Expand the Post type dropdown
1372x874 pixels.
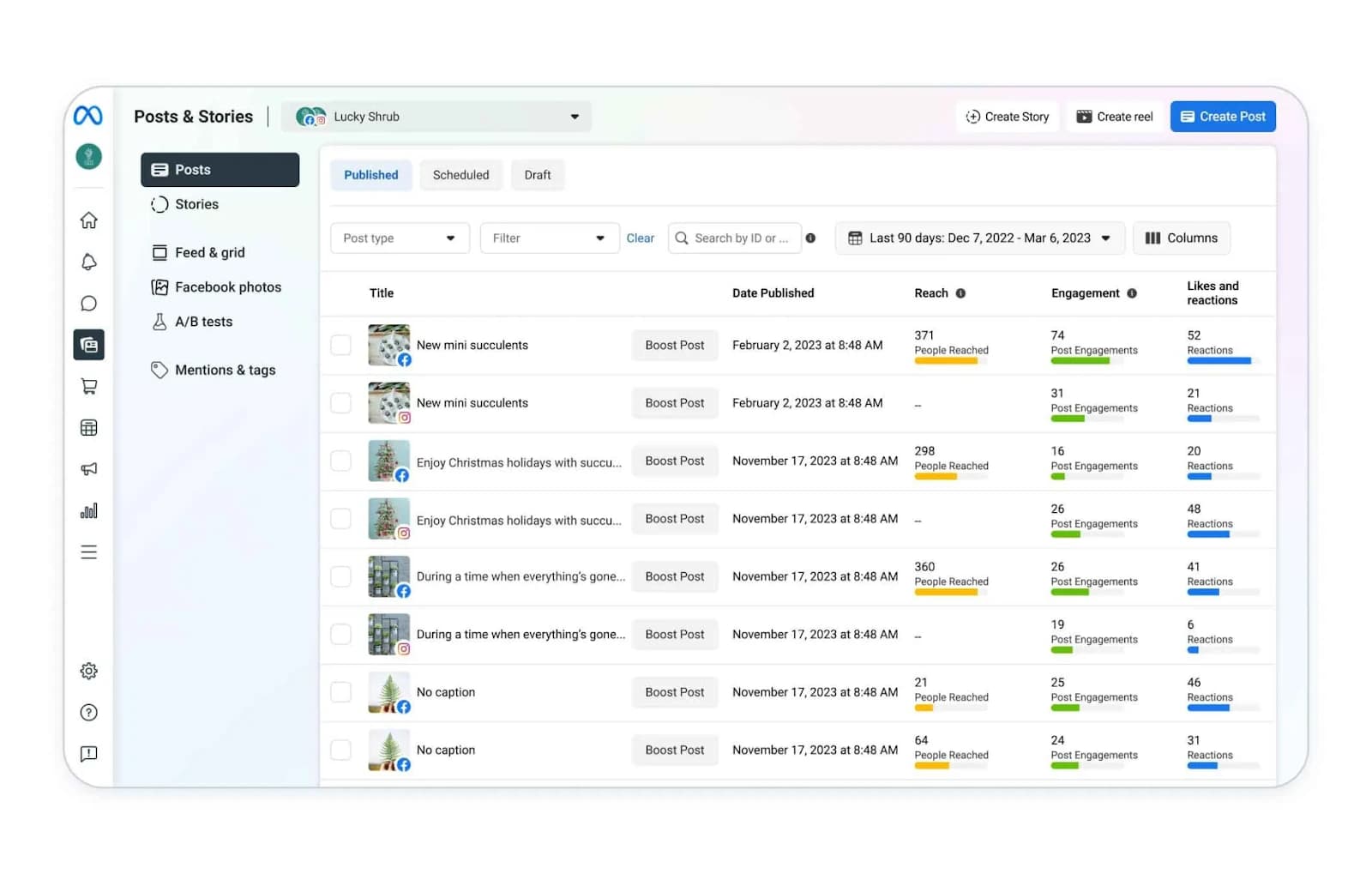[x=400, y=238]
